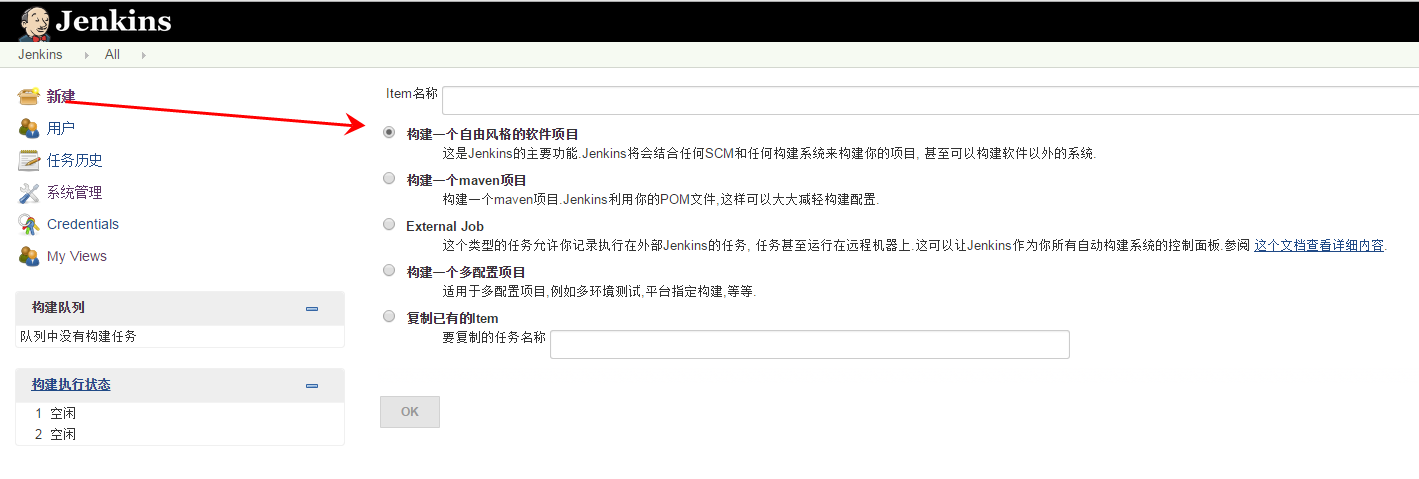
Task: Open the 新建 sidebar link
Action: (x=61, y=96)
